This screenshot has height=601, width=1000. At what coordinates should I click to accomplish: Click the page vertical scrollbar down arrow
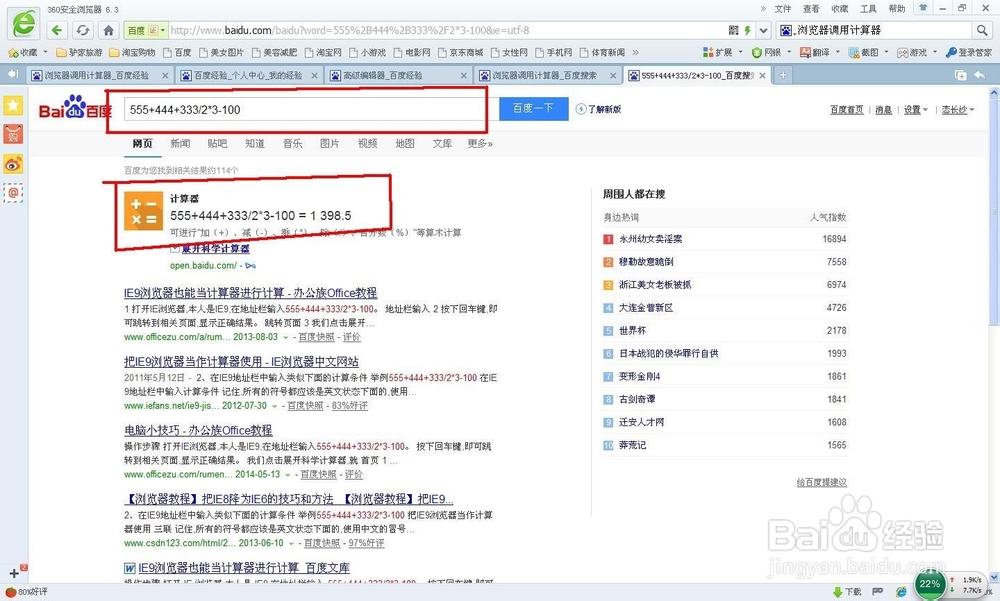pyautogui.click(x=994, y=576)
